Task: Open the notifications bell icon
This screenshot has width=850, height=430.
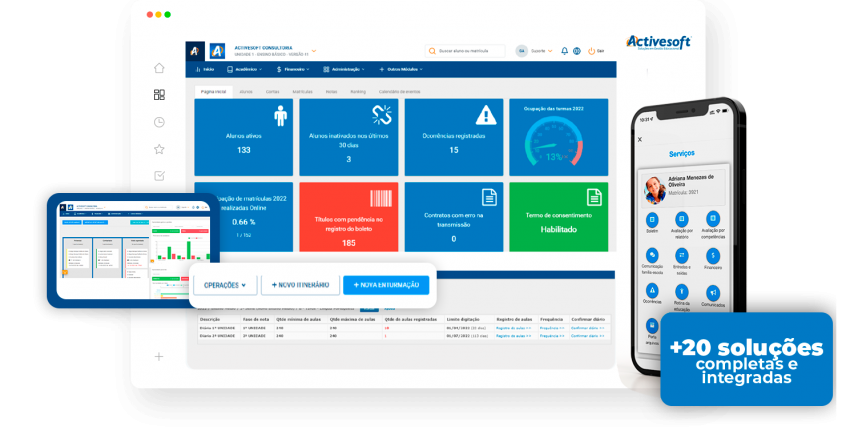Action: (x=564, y=51)
